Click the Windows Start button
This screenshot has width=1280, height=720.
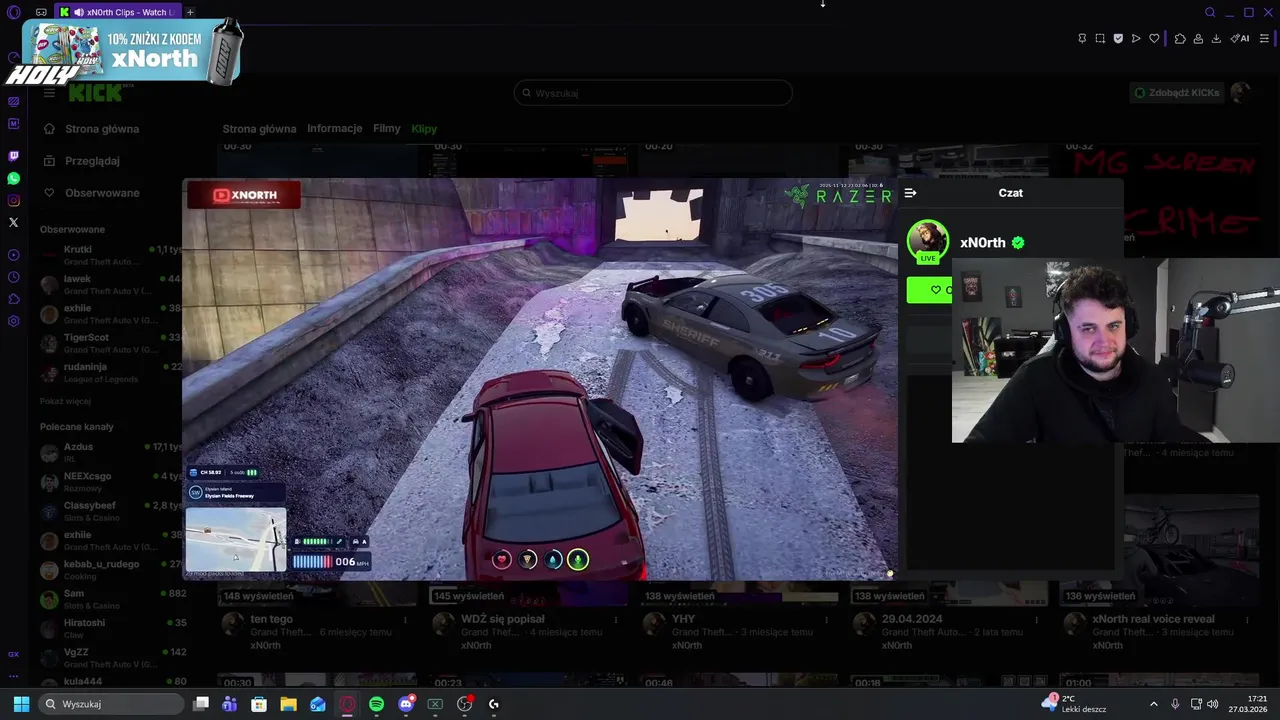[21, 704]
